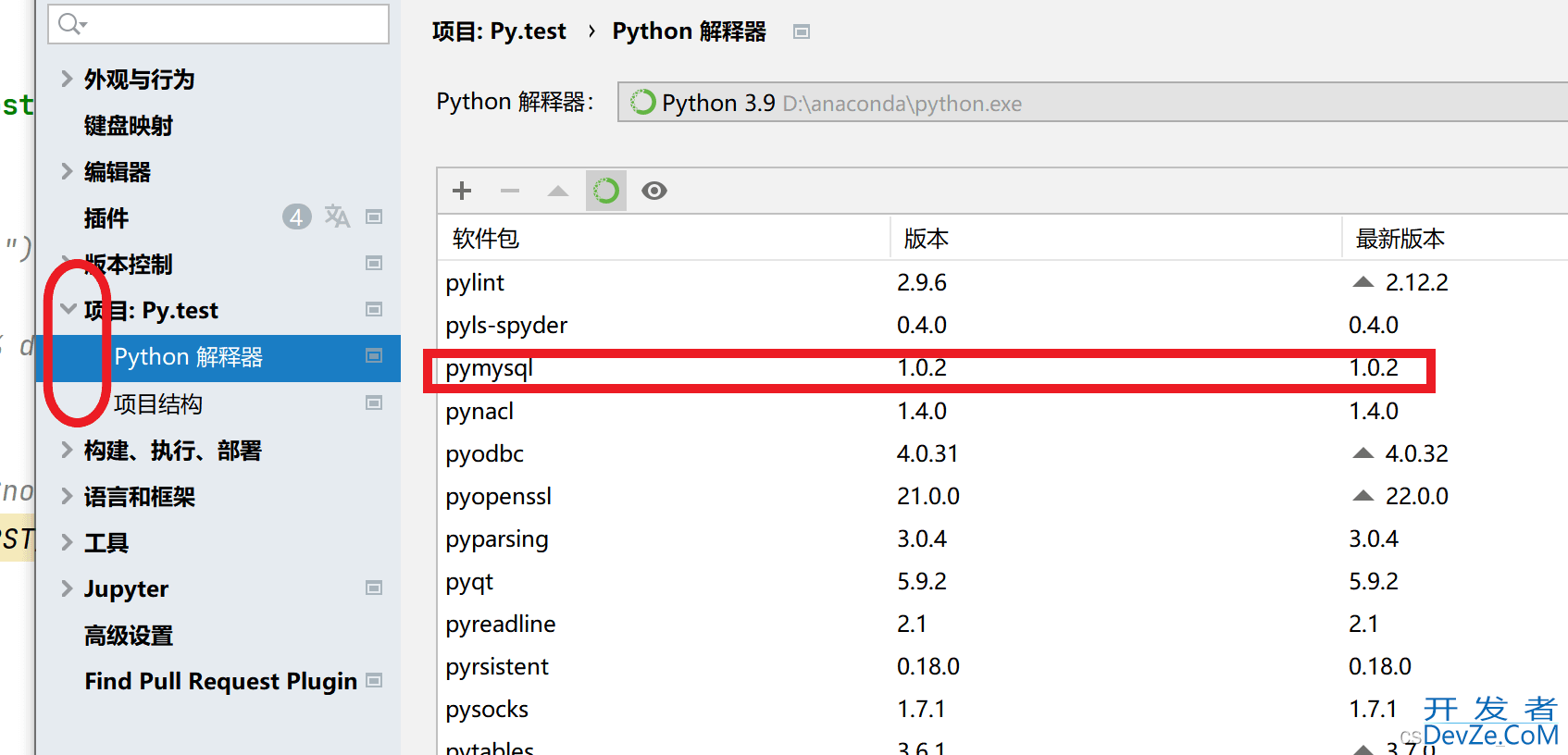1568x755 pixels.
Task: Click pyparsing version 3.0.4 cell
Action: [922, 538]
